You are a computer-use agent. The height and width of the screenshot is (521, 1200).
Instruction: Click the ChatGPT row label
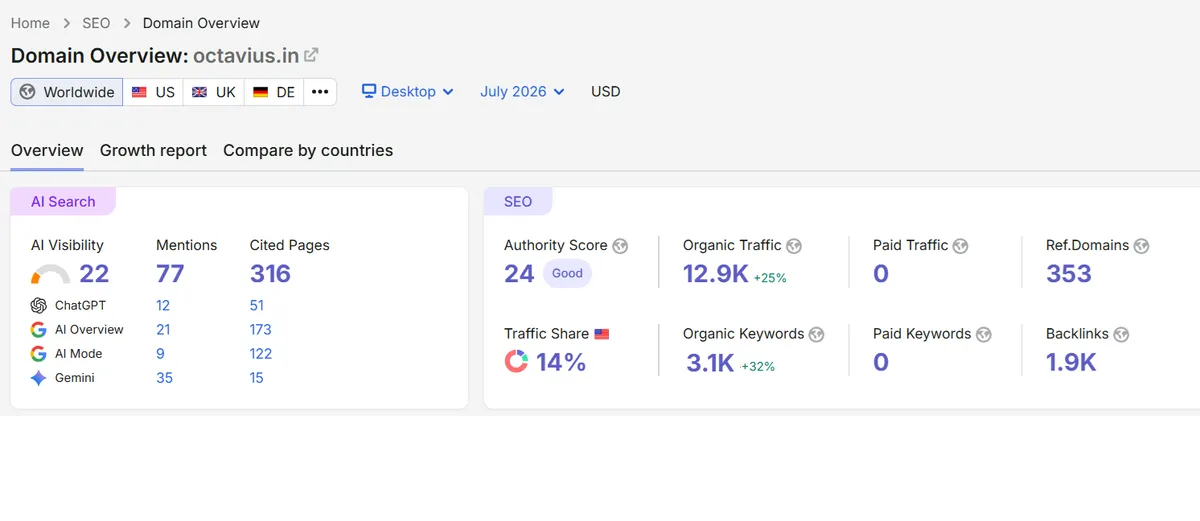(80, 305)
